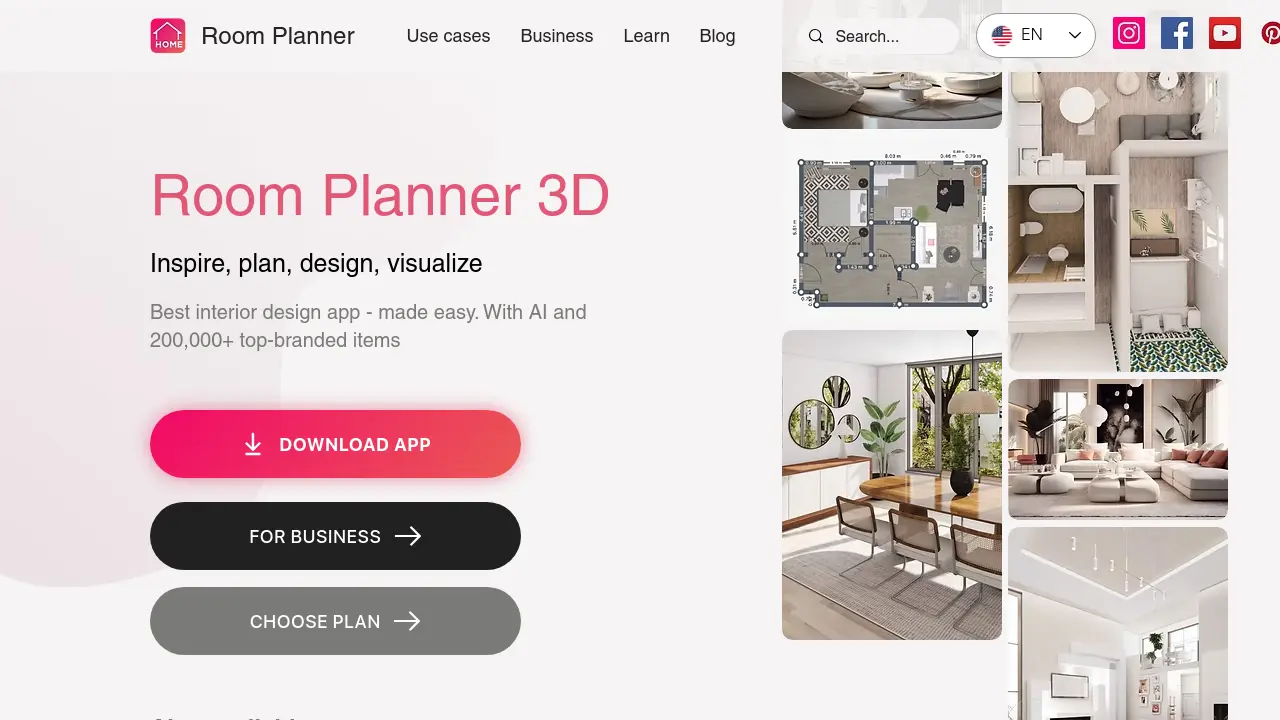The width and height of the screenshot is (1280, 720).
Task: Open the Facebook social icon
Action: pos(1177,33)
